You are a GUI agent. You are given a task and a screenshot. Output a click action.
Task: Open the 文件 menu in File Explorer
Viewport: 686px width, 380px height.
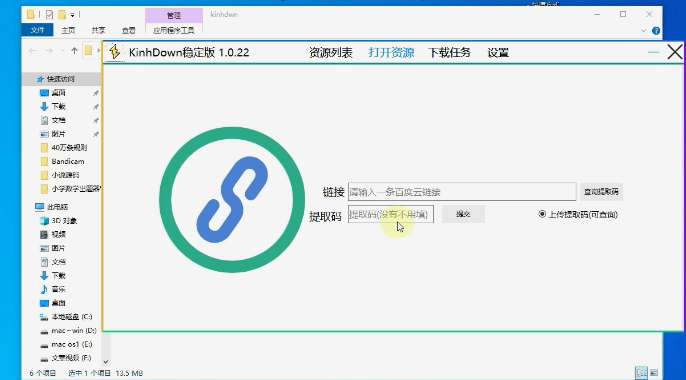point(37,30)
